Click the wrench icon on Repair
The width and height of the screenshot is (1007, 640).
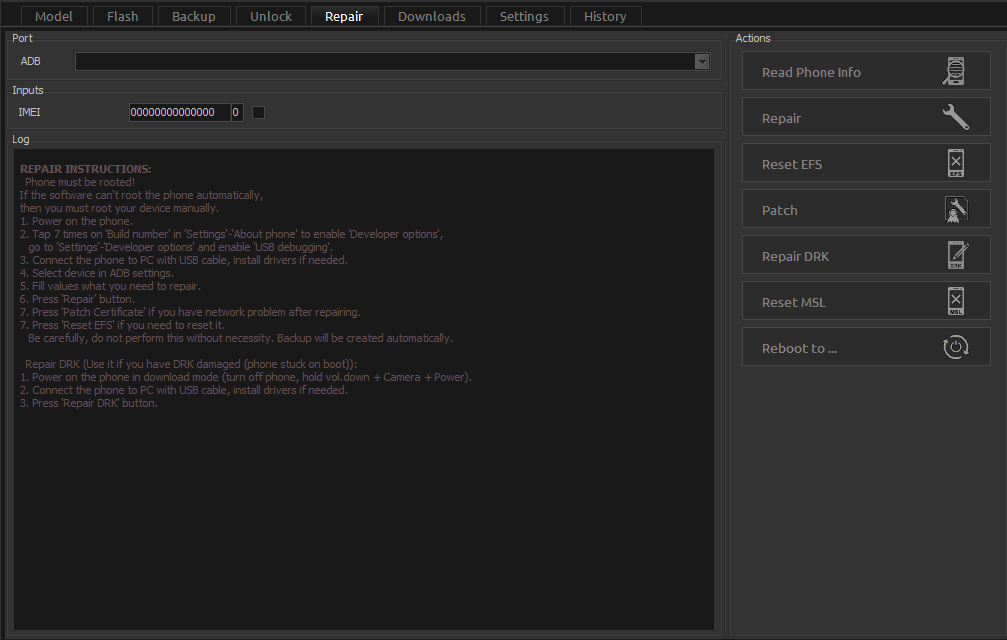(956, 118)
